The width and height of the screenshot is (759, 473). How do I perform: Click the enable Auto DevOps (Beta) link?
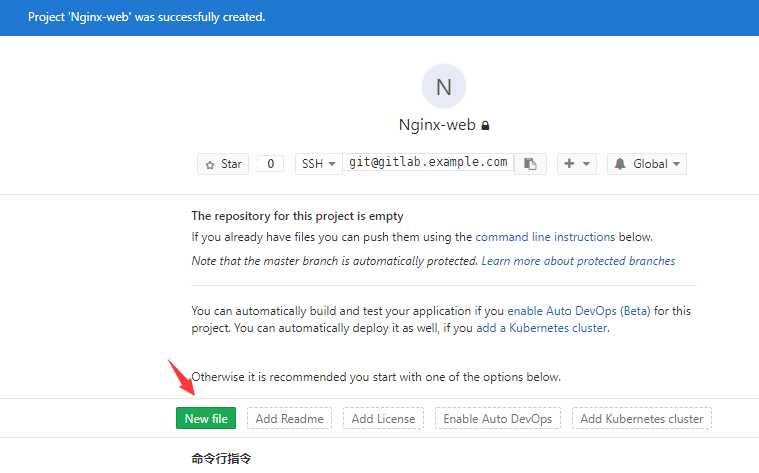coord(578,311)
